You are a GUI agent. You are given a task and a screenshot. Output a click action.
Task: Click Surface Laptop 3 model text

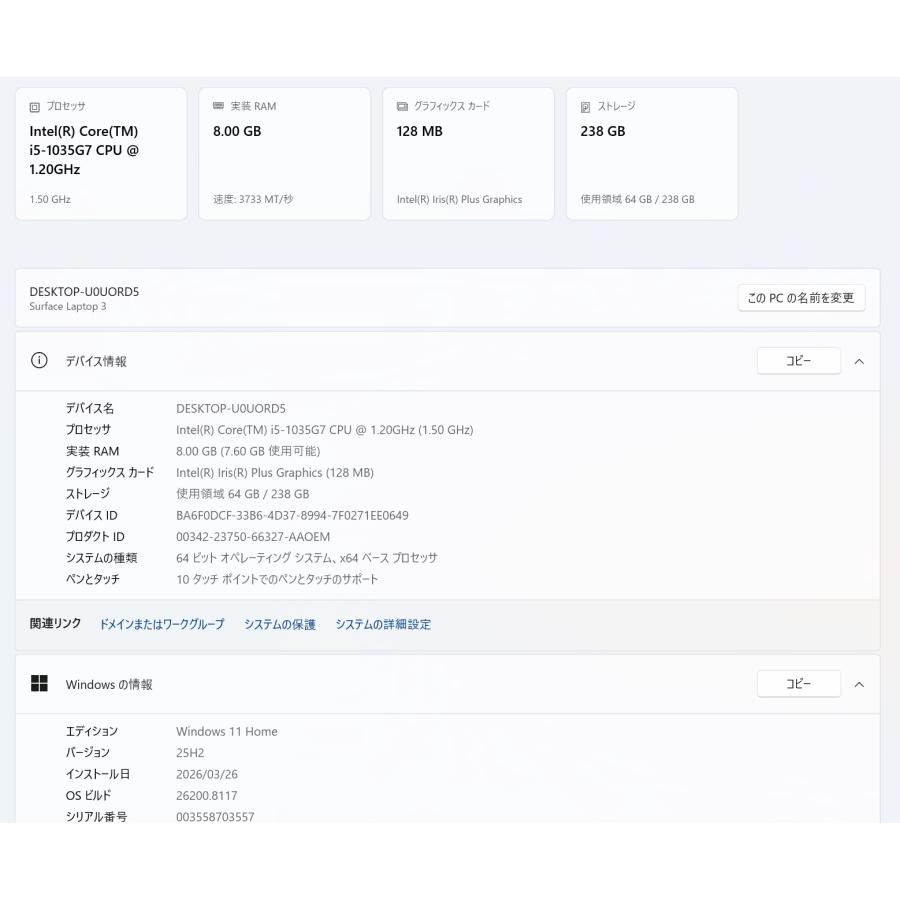coord(68,307)
